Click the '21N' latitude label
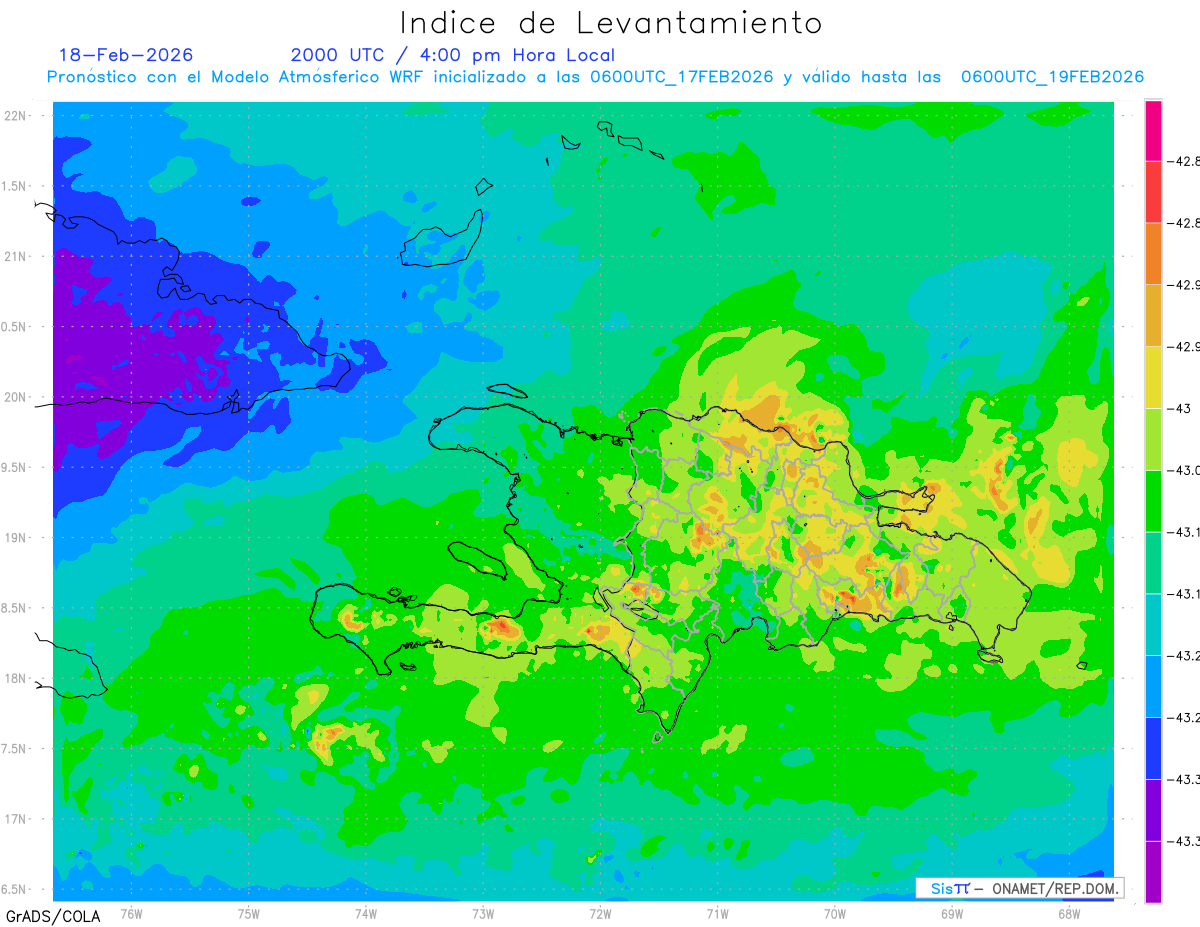This screenshot has height=927, width=1200. [17, 257]
